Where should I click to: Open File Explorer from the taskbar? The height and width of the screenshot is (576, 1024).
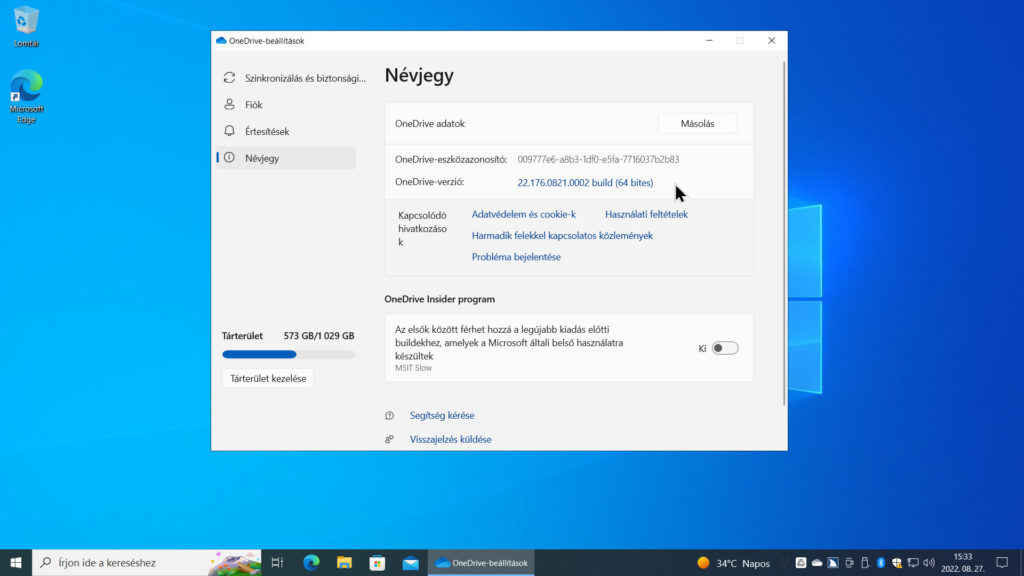pyautogui.click(x=344, y=562)
